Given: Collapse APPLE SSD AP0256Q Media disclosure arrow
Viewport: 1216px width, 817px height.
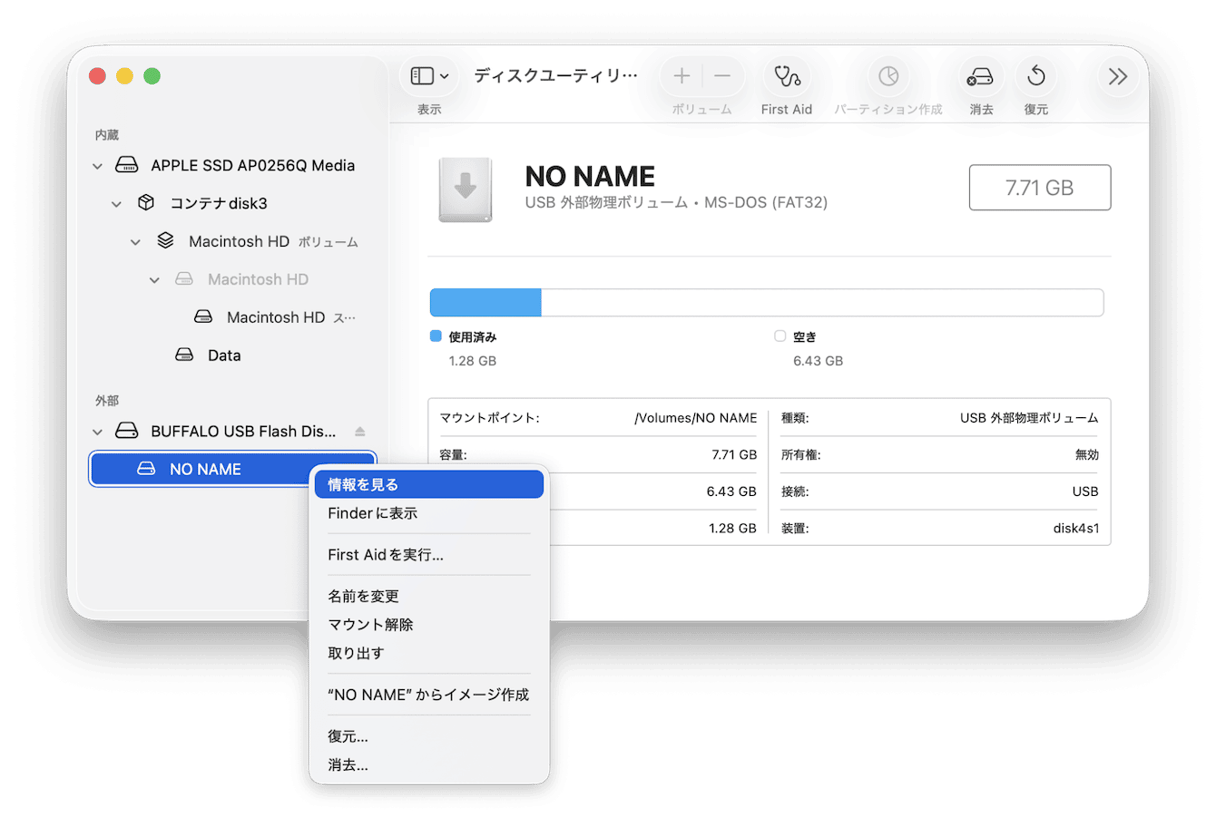Looking at the screenshot, I should tap(98, 166).
